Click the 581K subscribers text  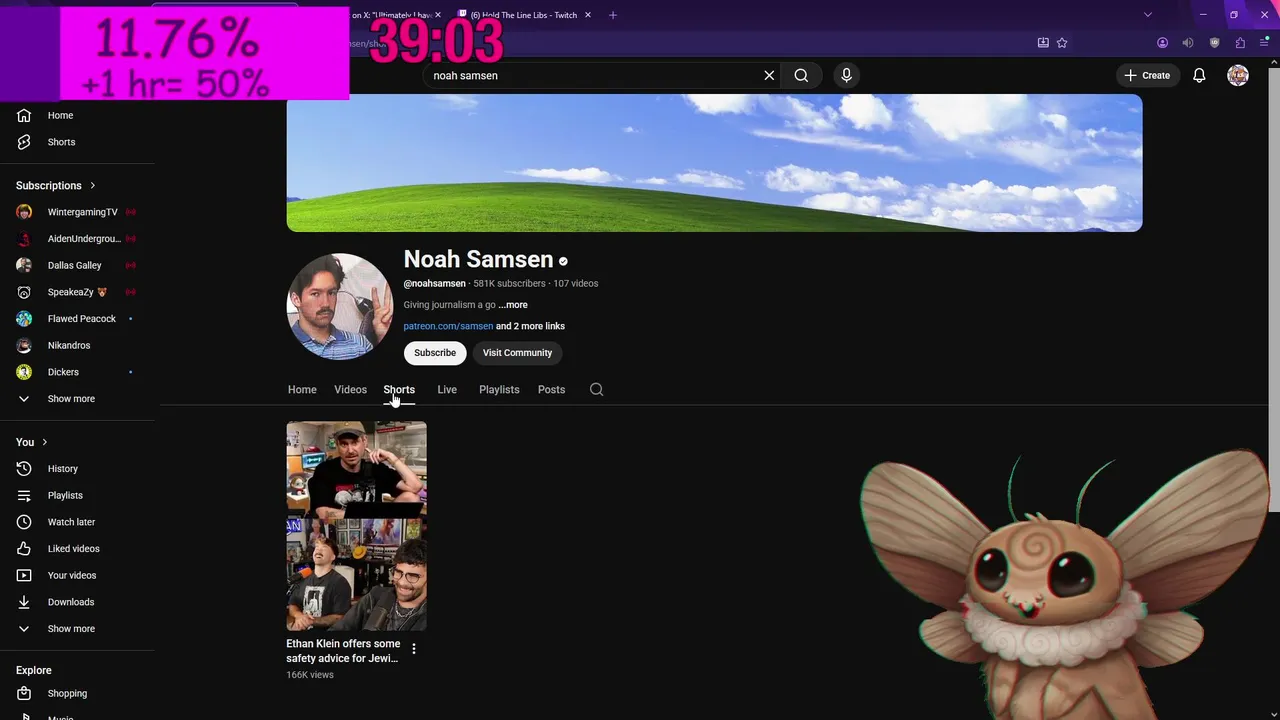[x=510, y=284]
